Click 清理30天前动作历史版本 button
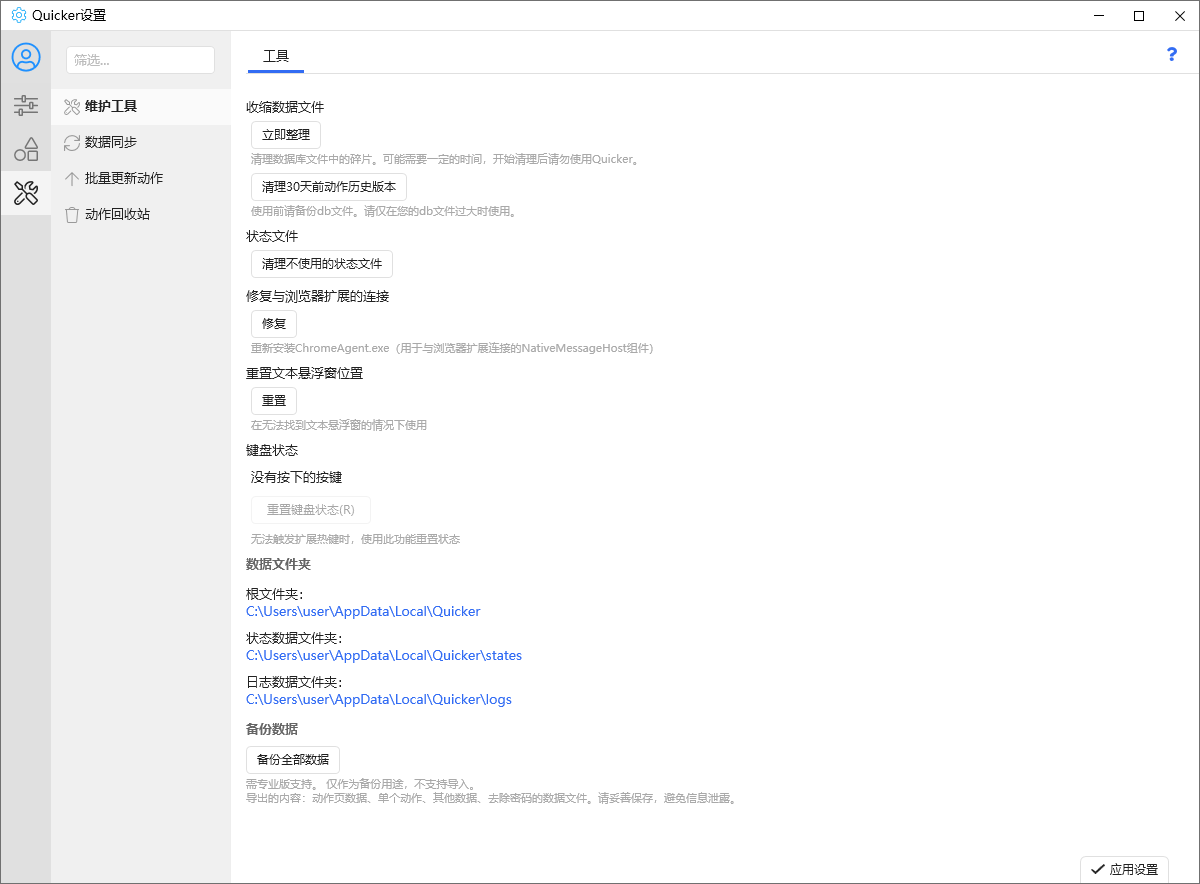Image resolution: width=1200 pixels, height=884 pixels. click(328, 187)
